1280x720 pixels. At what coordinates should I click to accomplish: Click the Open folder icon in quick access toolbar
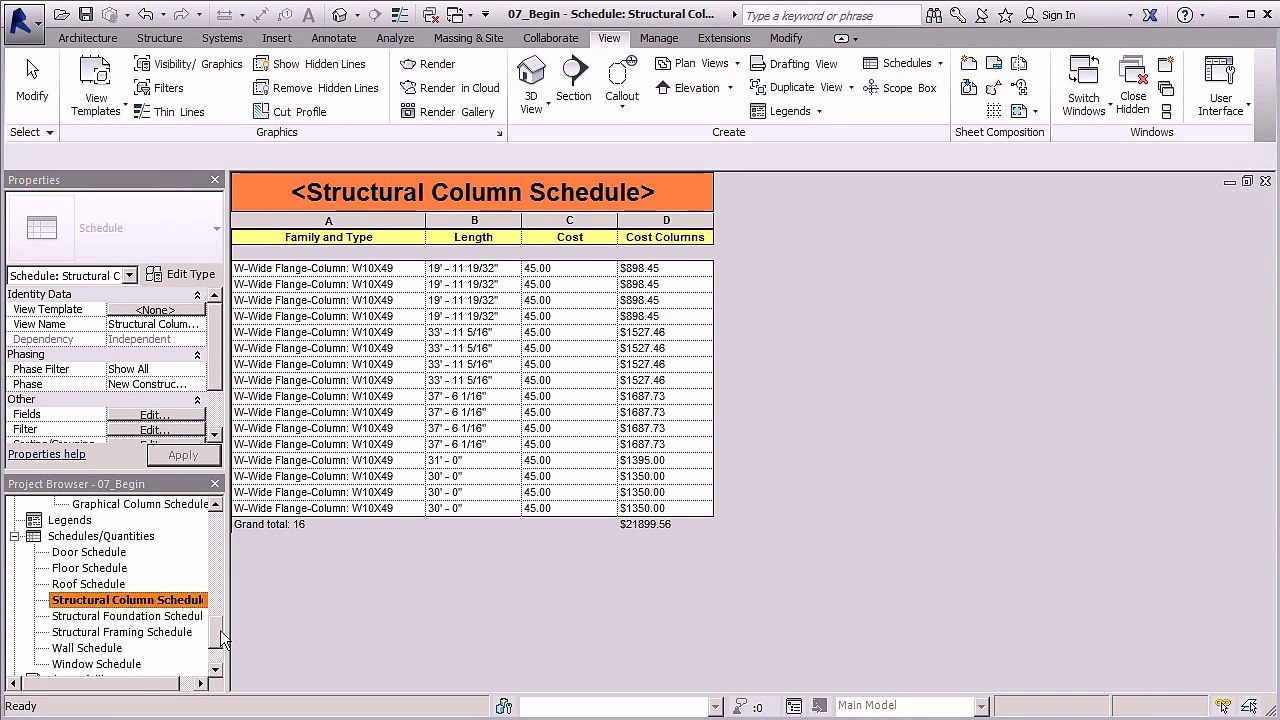point(62,15)
